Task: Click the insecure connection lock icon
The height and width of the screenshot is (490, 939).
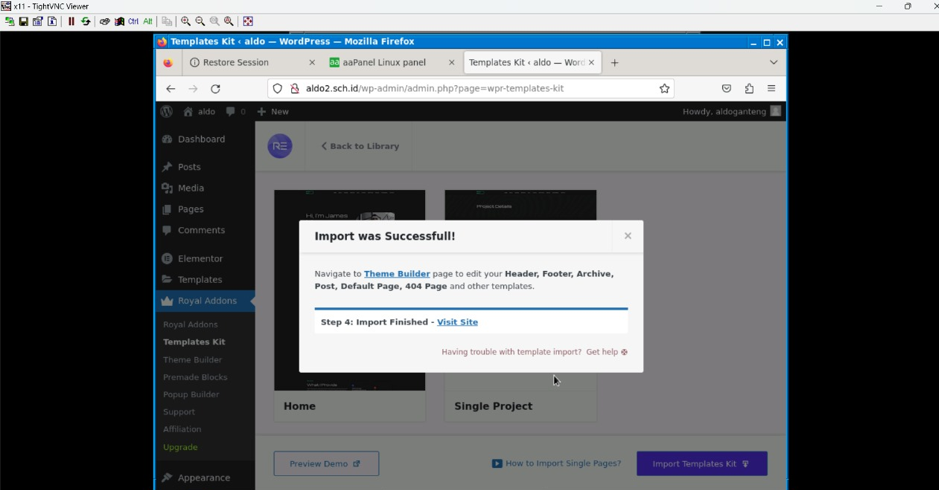Action: [294, 89]
